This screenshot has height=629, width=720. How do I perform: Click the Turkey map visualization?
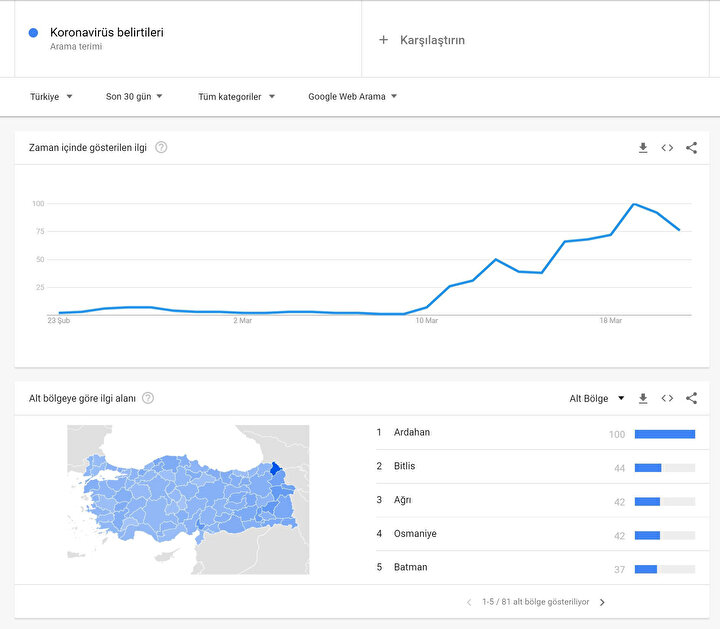190,500
